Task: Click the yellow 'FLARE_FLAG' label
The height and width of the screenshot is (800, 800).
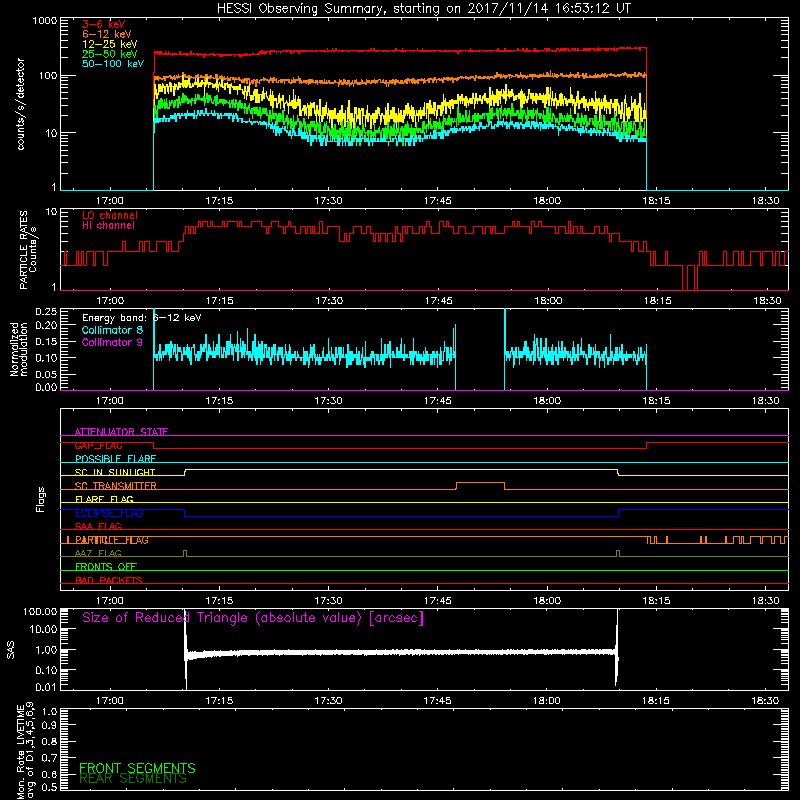Action: 104,499
